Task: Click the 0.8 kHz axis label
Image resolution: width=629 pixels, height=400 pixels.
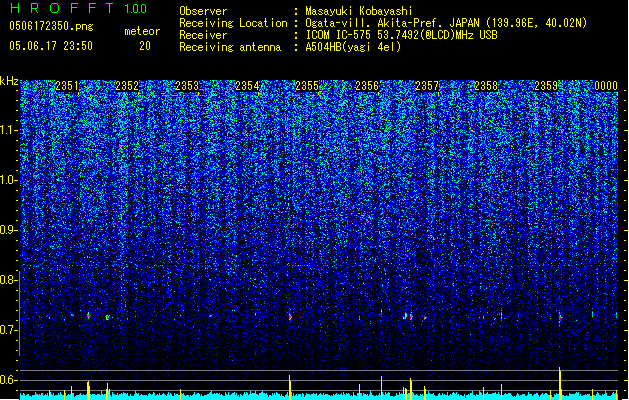Action: click(9, 280)
